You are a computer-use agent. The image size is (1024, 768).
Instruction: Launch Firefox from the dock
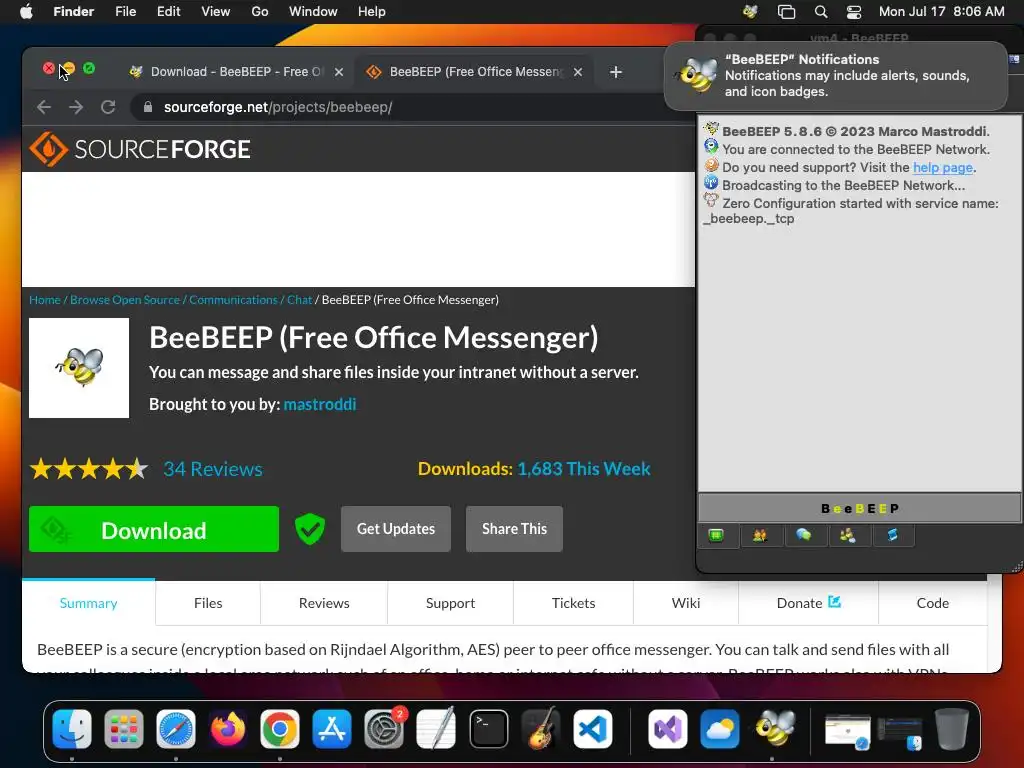point(227,729)
